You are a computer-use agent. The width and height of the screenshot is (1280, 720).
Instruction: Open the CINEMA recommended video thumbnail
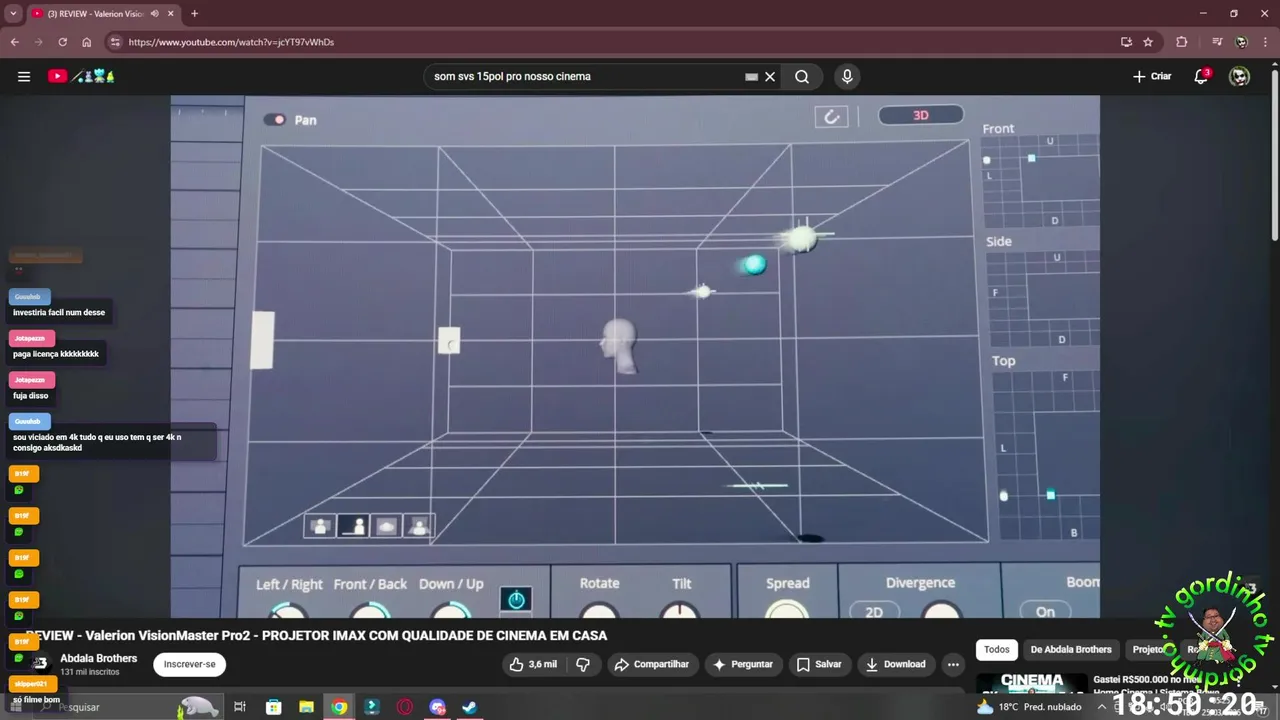point(1031,683)
